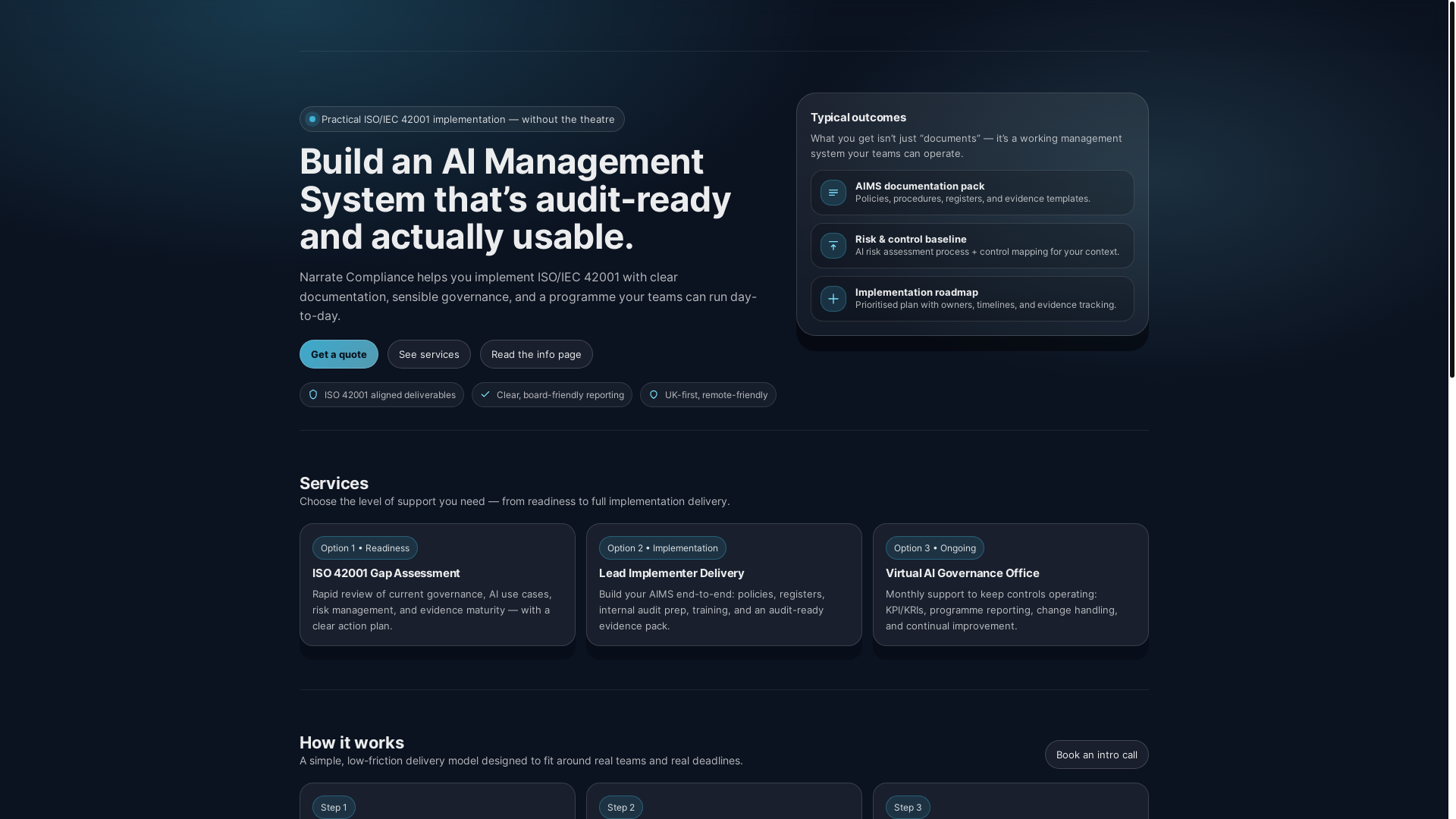Viewport: 1456px width, 819px height.
Task: Click the location pin icon beside UK-first
Action: click(654, 395)
